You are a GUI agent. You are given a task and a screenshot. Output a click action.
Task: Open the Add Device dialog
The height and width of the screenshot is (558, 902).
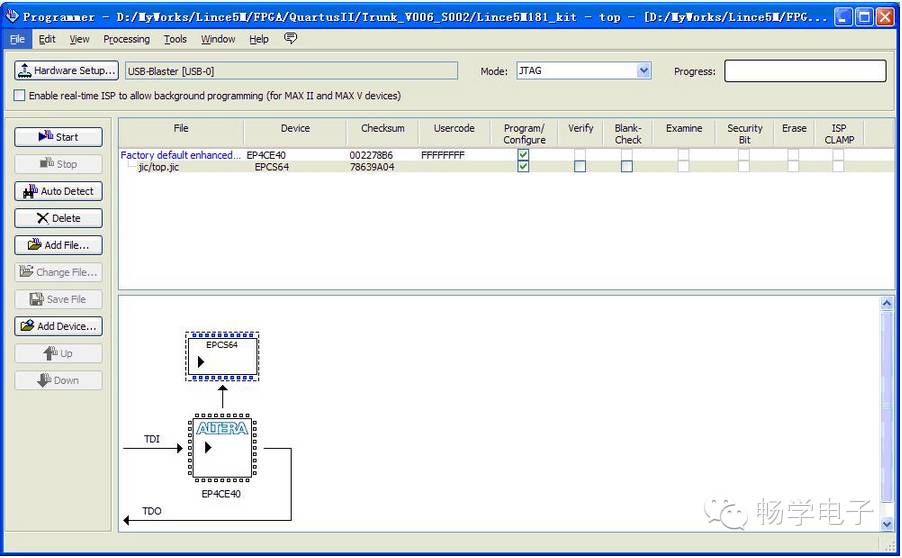(x=58, y=326)
